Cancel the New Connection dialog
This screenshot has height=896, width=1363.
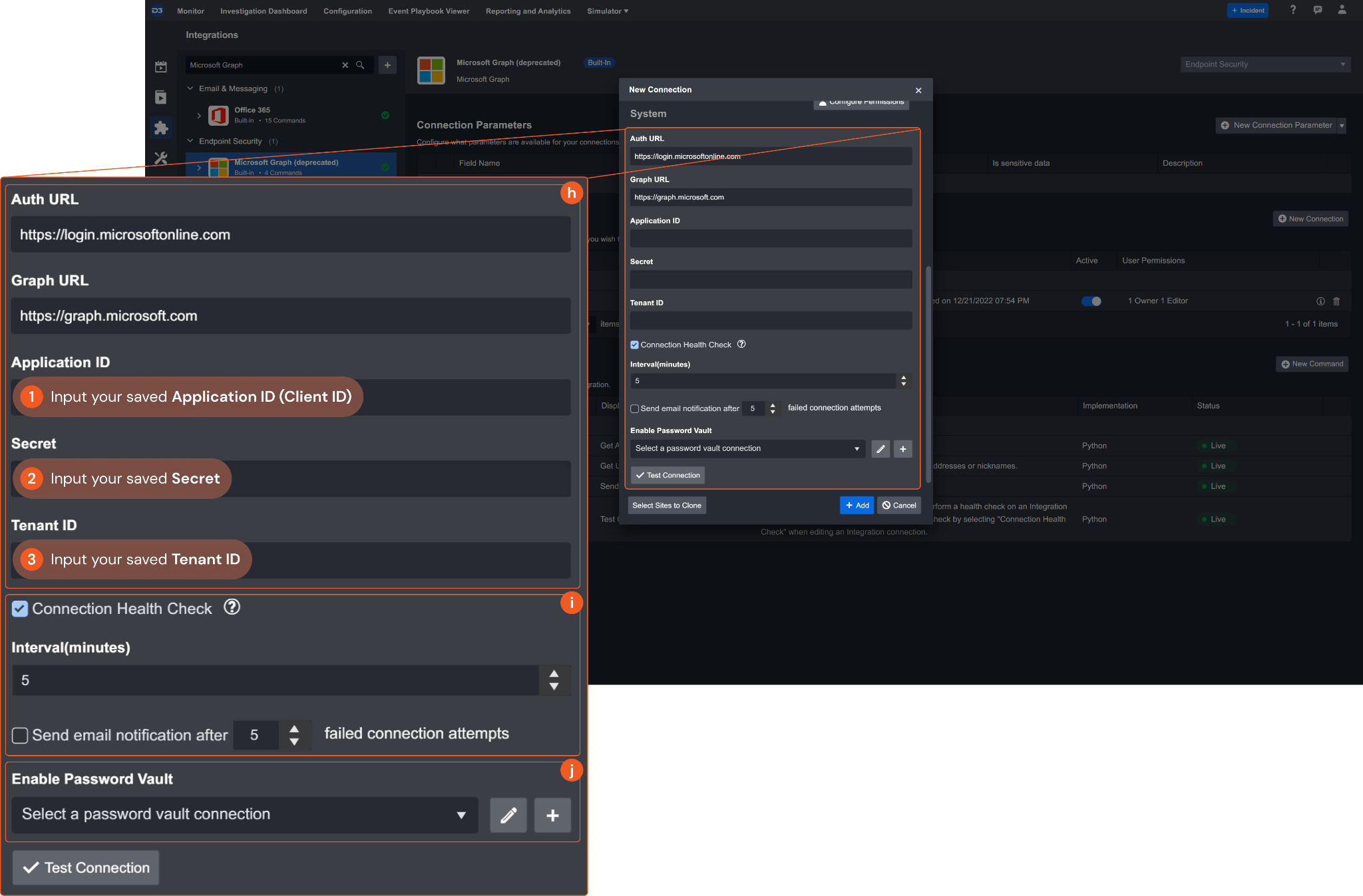click(x=899, y=506)
